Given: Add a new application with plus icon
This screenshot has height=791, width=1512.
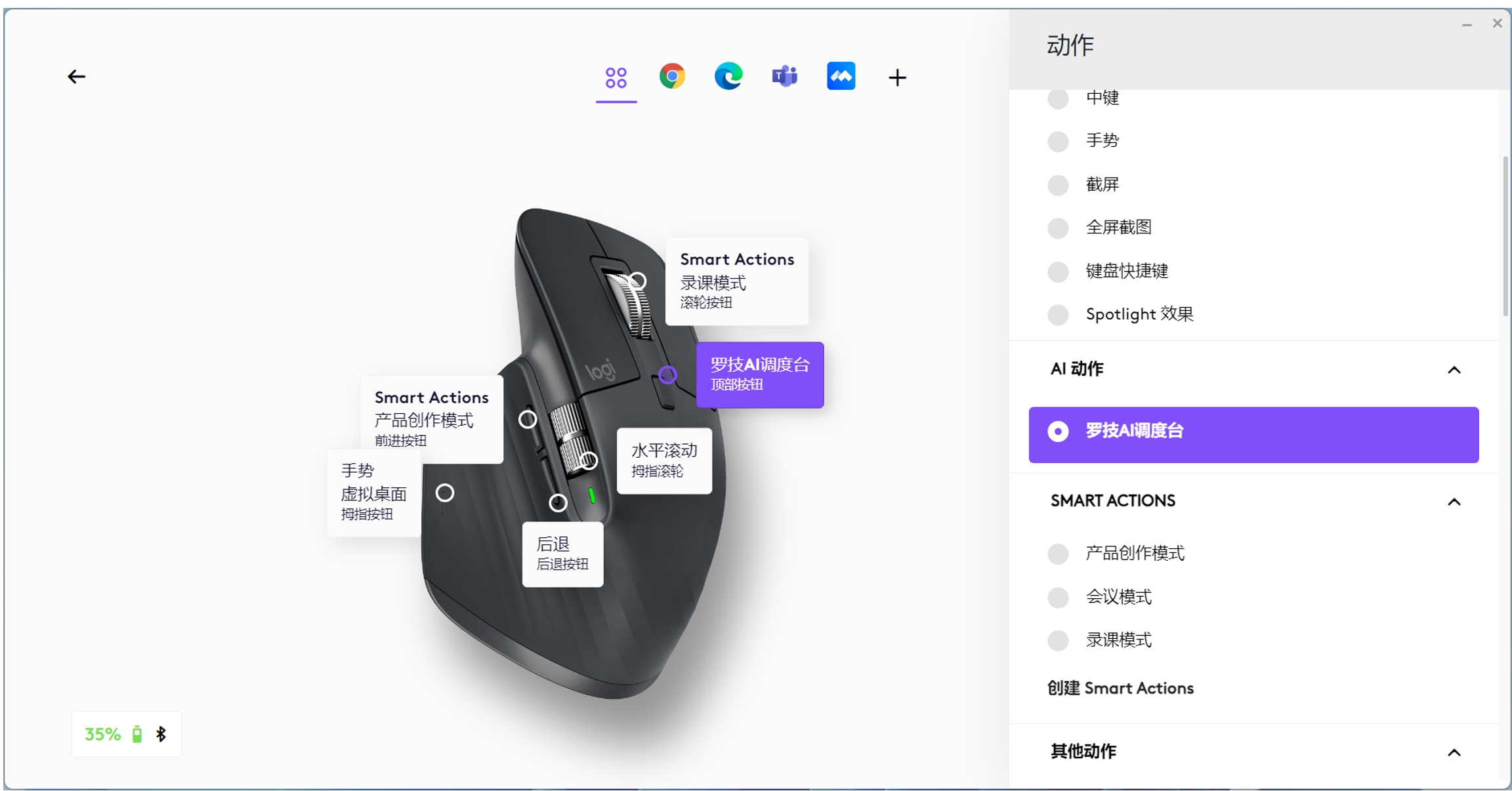Looking at the screenshot, I should coord(897,78).
